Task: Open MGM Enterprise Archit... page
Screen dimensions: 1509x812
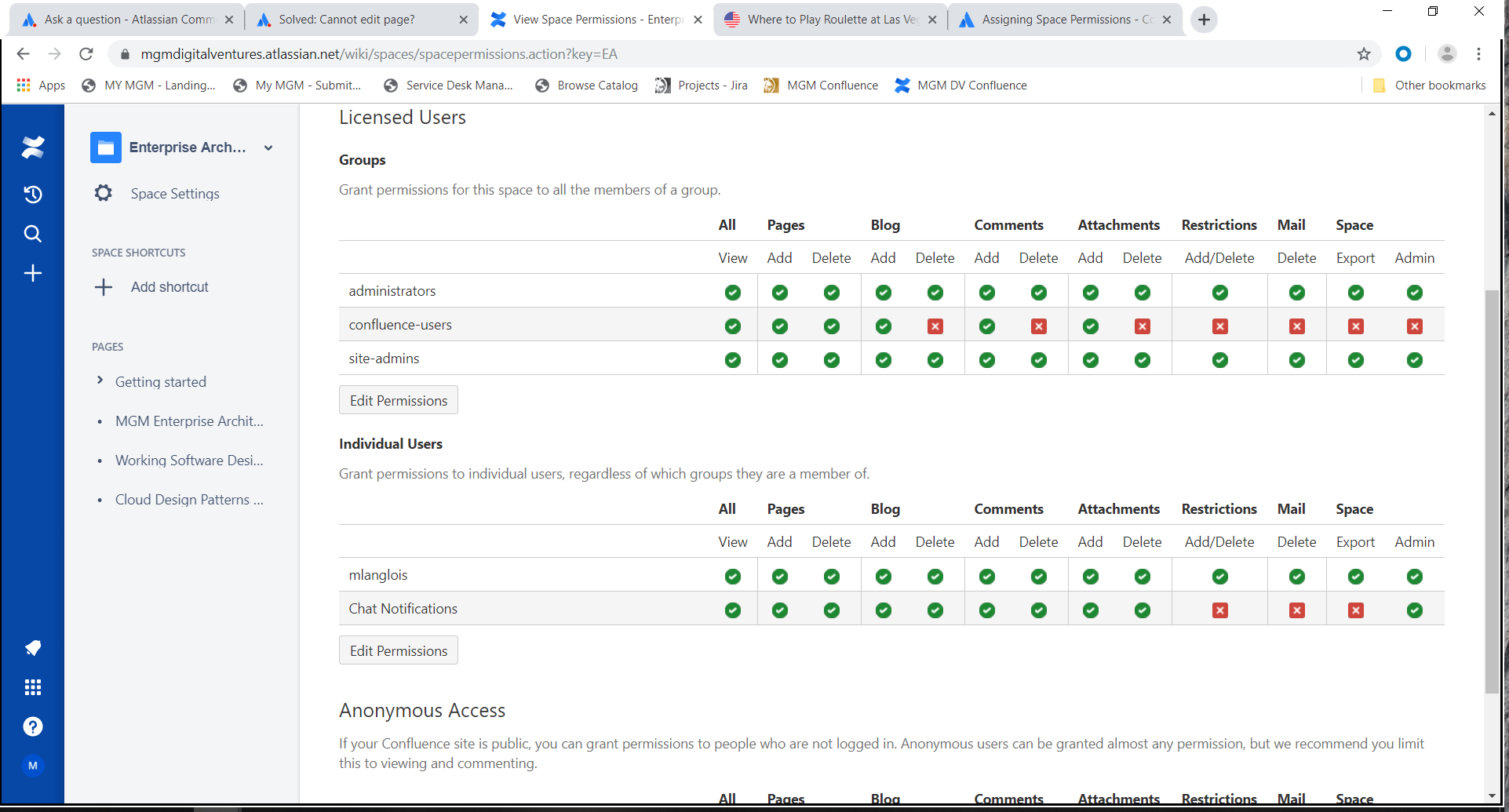Action: tap(189, 421)
